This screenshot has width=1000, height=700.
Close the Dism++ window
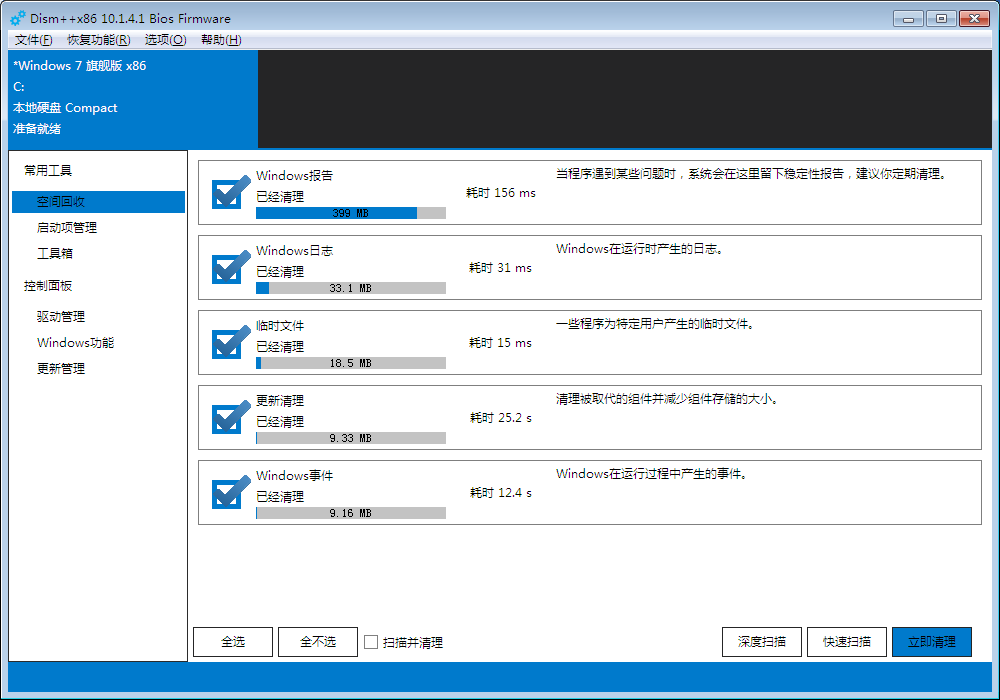tap(974, 19)
